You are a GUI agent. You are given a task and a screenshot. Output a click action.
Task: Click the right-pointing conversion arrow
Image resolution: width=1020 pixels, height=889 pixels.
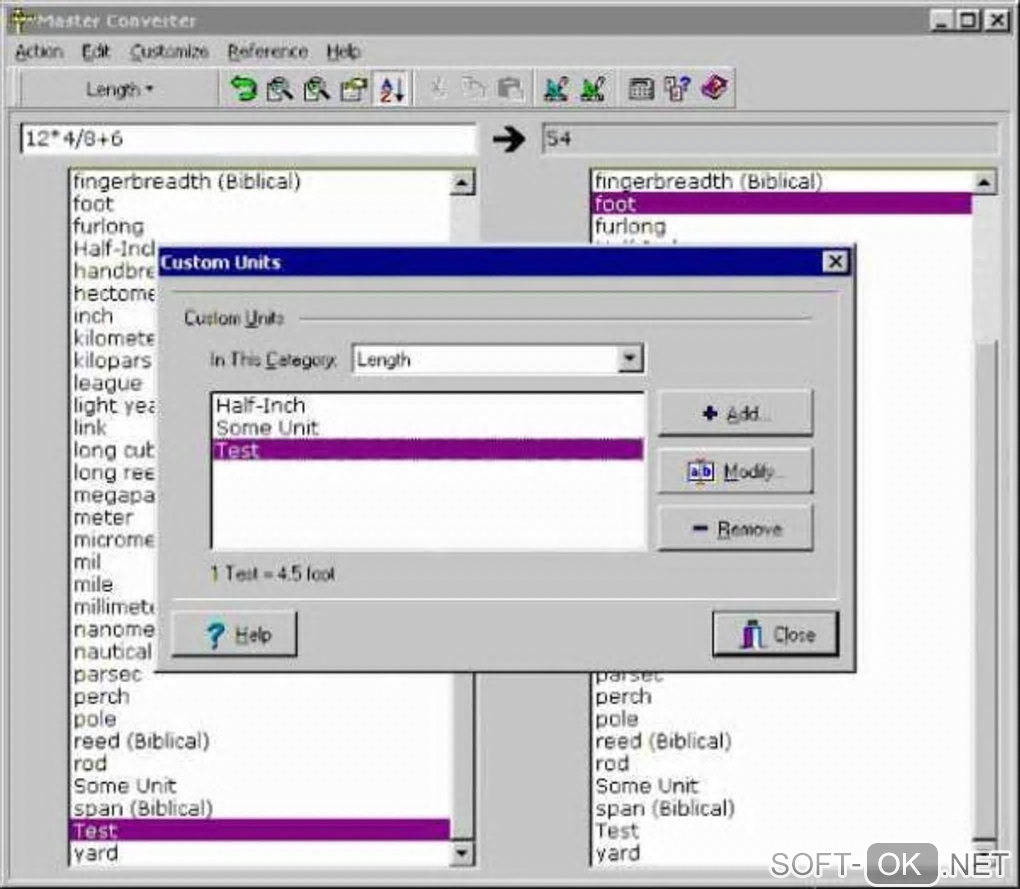click(x=509, y=139)
